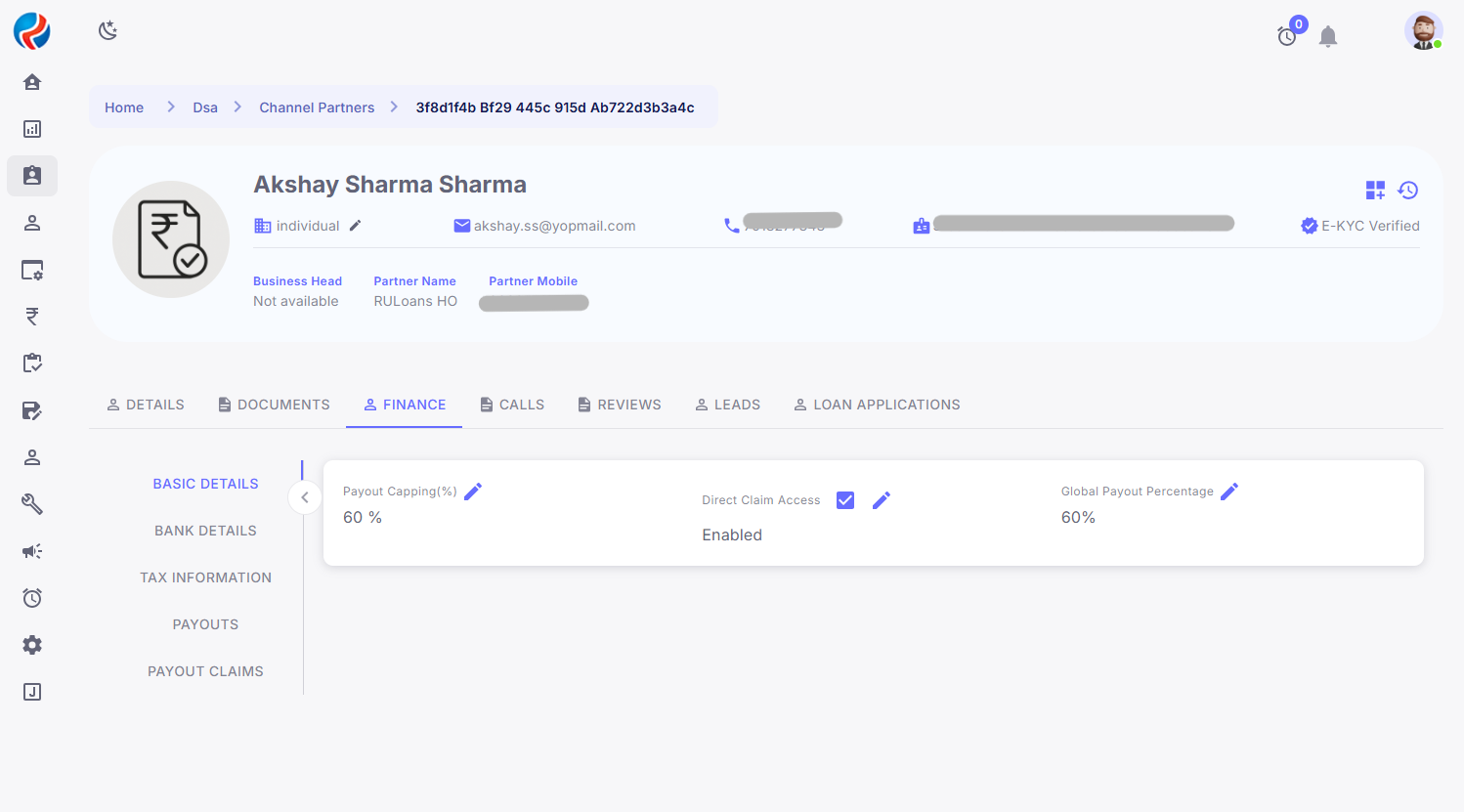
Task: Navigate to Home breadcrumb link
Action: [124, 107]
